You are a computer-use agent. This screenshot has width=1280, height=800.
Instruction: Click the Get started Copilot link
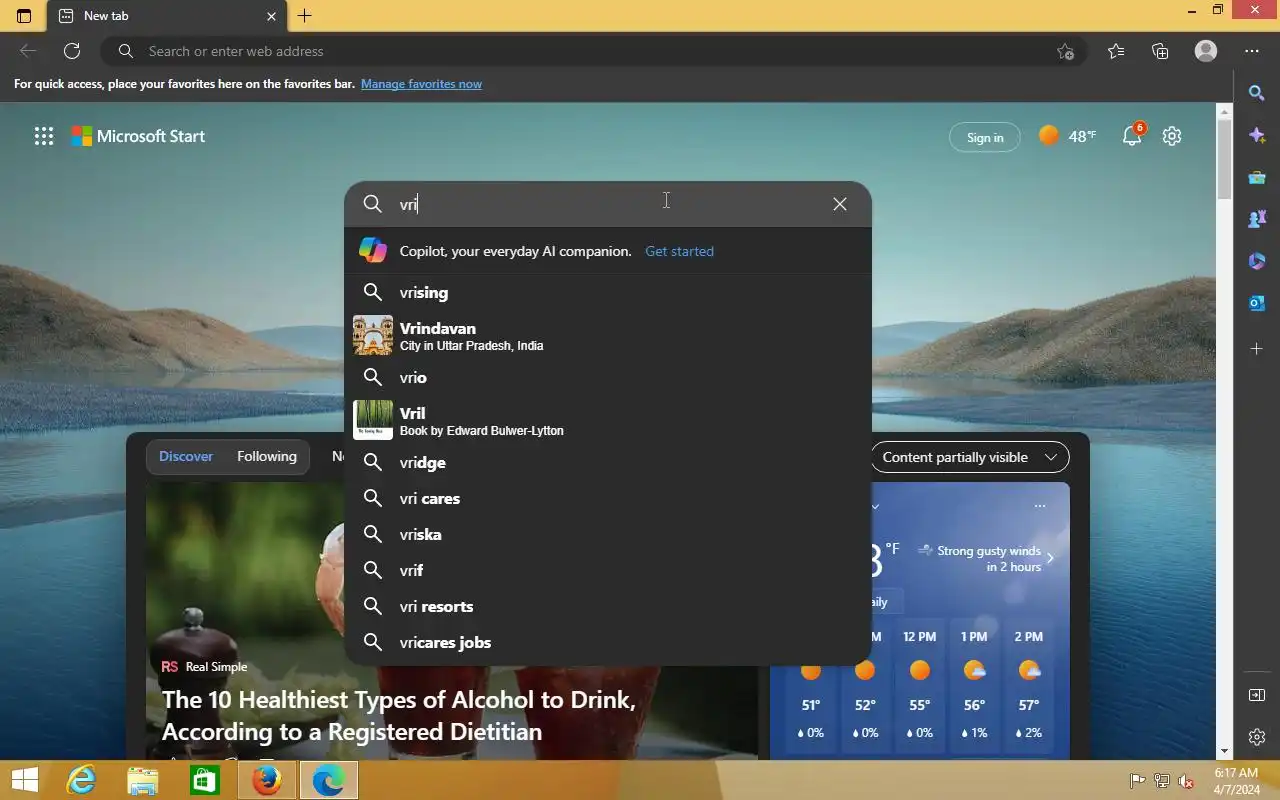point(679,251)
